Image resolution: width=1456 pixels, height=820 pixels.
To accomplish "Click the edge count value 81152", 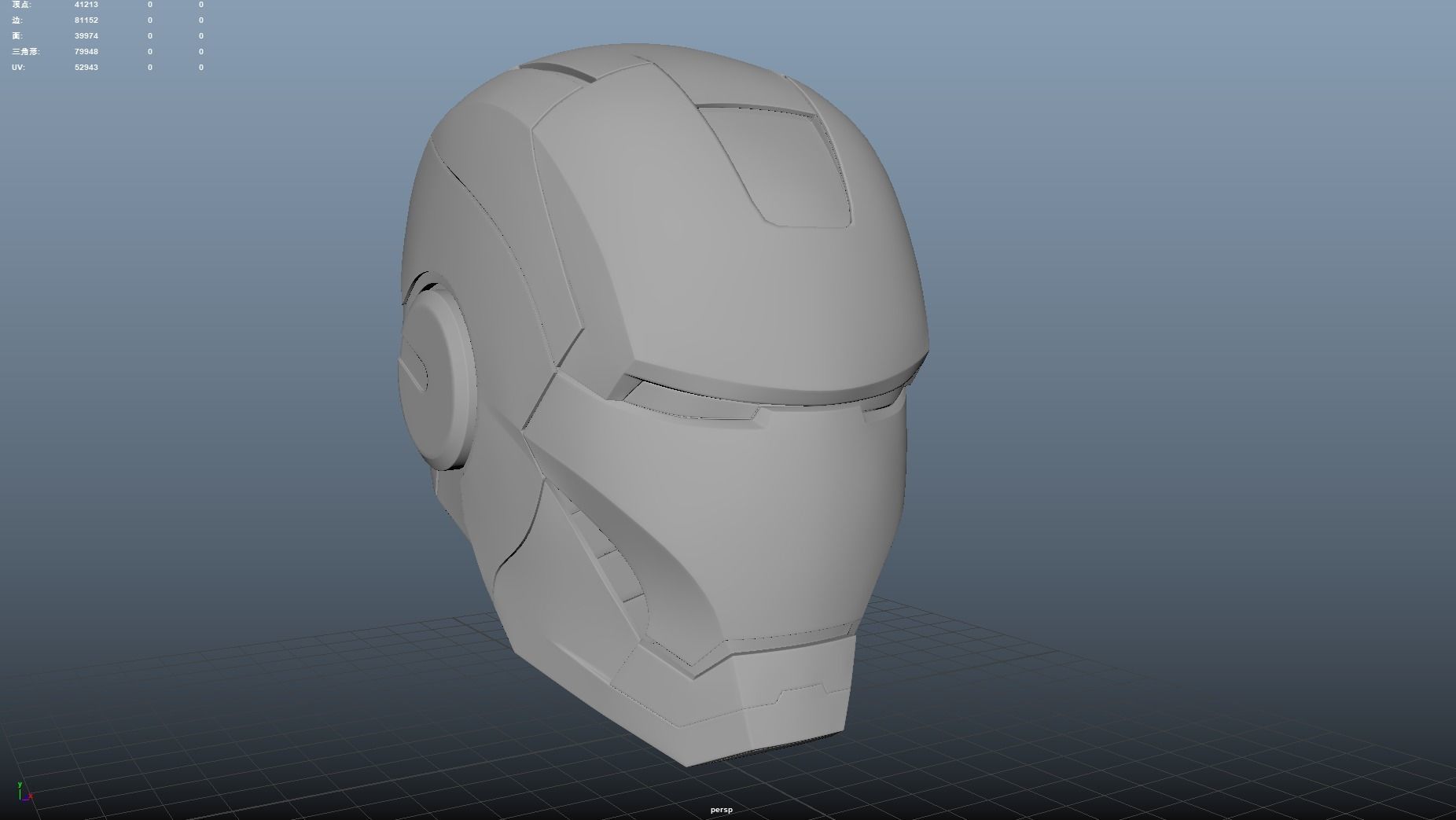I will [86, 20].
